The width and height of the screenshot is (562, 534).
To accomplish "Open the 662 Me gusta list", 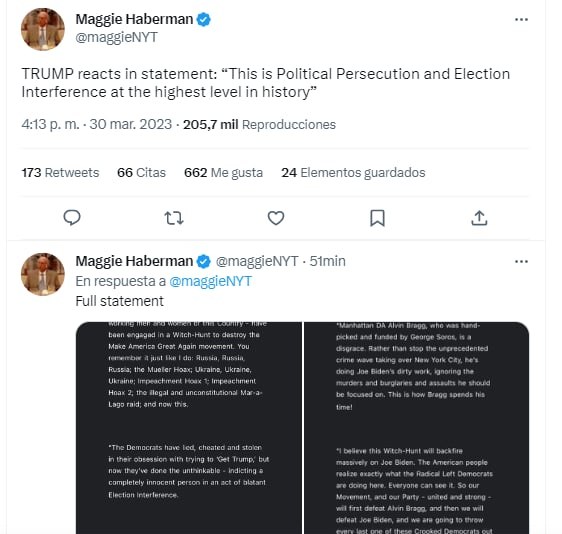I will (223, 173).
